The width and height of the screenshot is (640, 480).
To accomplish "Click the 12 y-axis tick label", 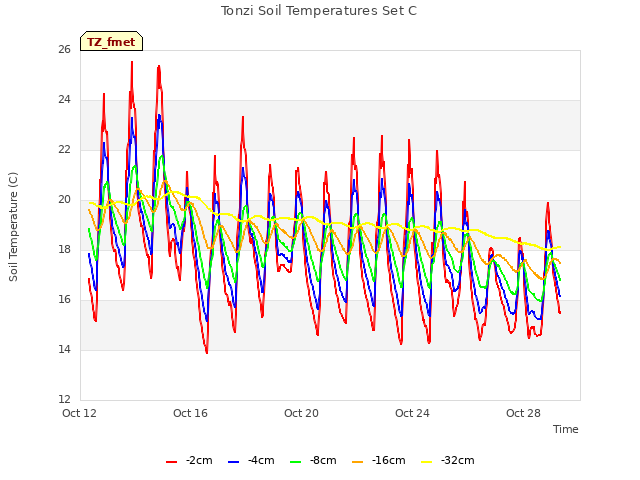I will 64,399.
